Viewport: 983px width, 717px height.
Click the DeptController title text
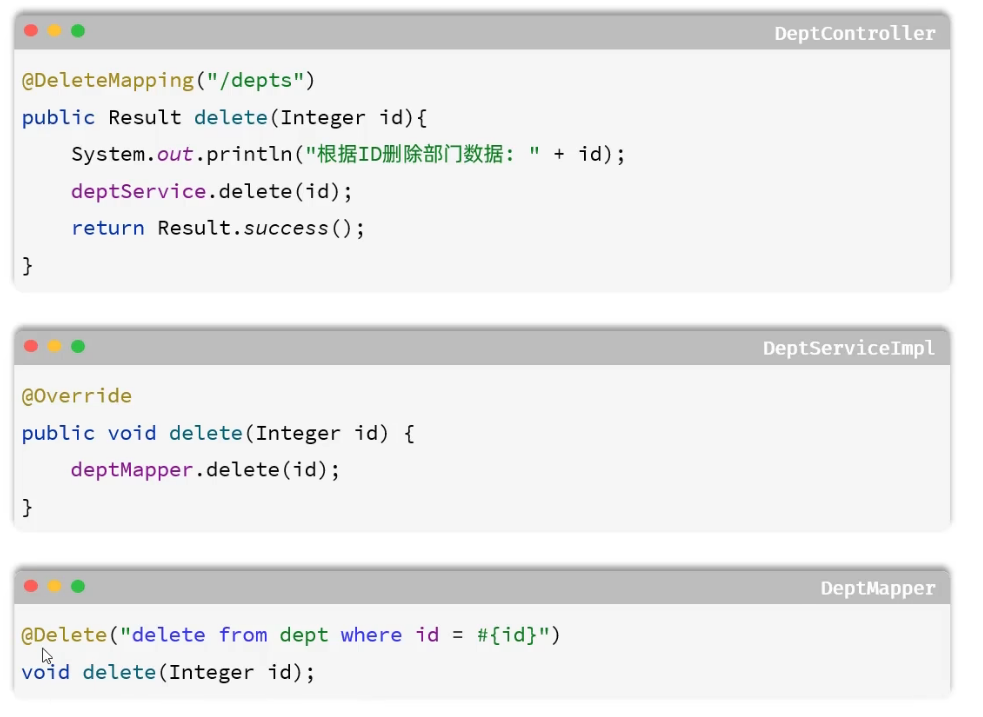pyautogui.click(x=854, y=33)
